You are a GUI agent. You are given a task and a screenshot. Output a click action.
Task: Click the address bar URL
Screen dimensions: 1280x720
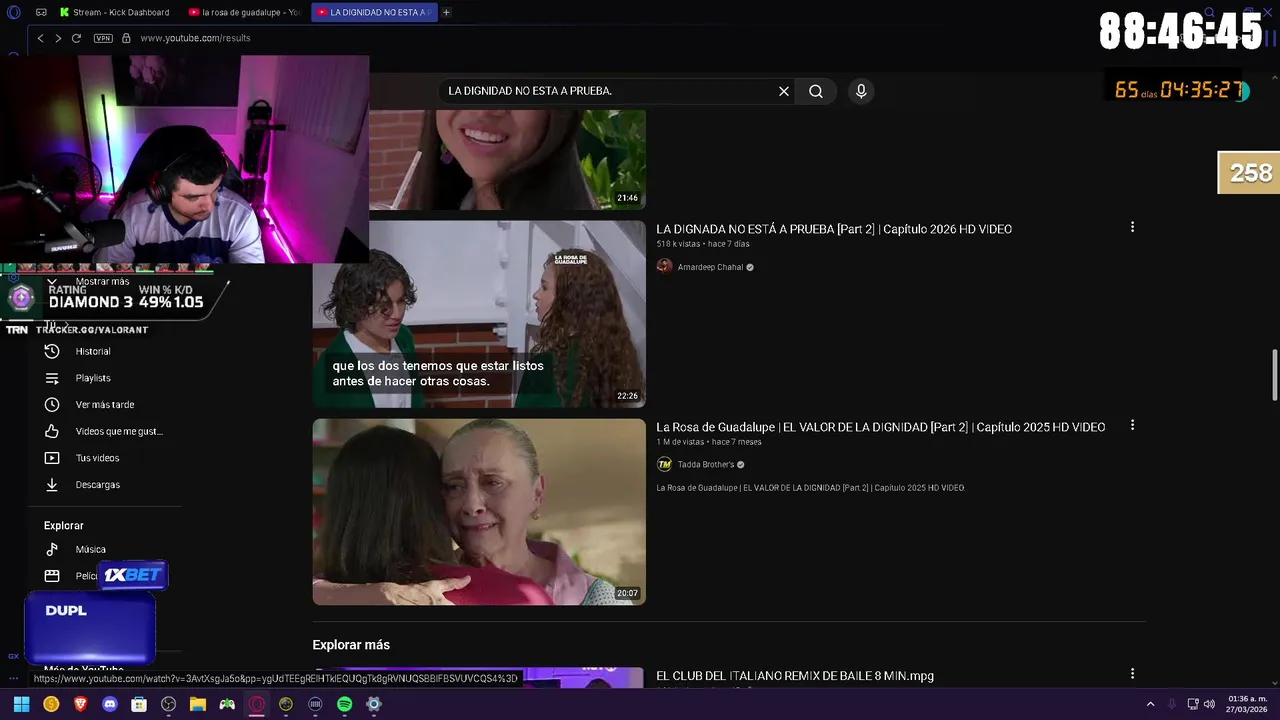click(x=195, y=38)
